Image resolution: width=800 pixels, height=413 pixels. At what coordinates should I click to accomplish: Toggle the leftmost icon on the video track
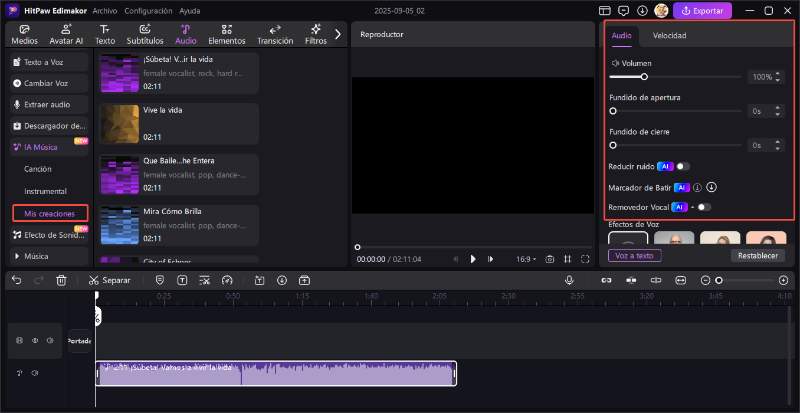(x=19, y=340)
